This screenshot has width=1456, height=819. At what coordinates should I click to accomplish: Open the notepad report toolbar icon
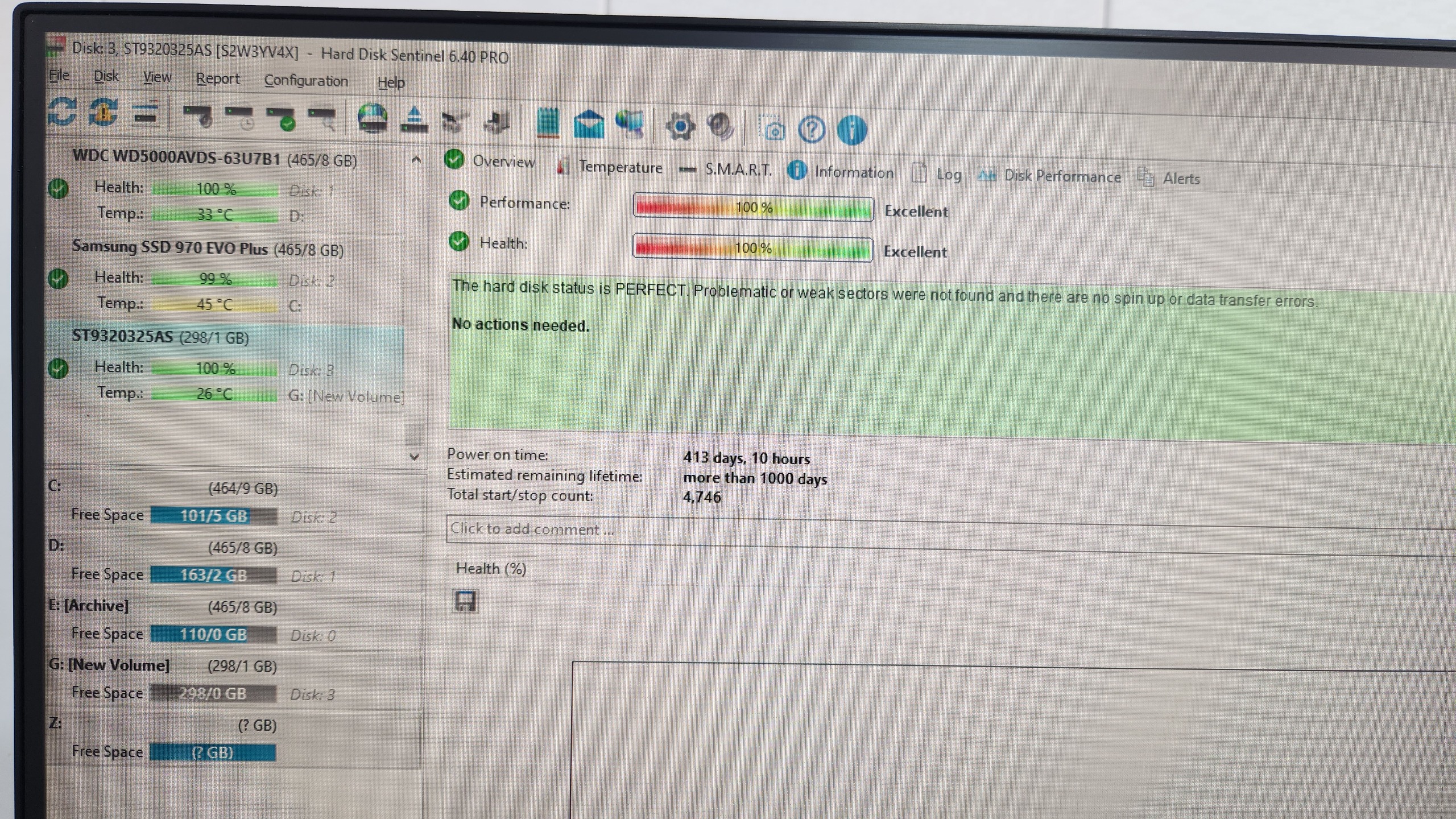tap(548, 123)
